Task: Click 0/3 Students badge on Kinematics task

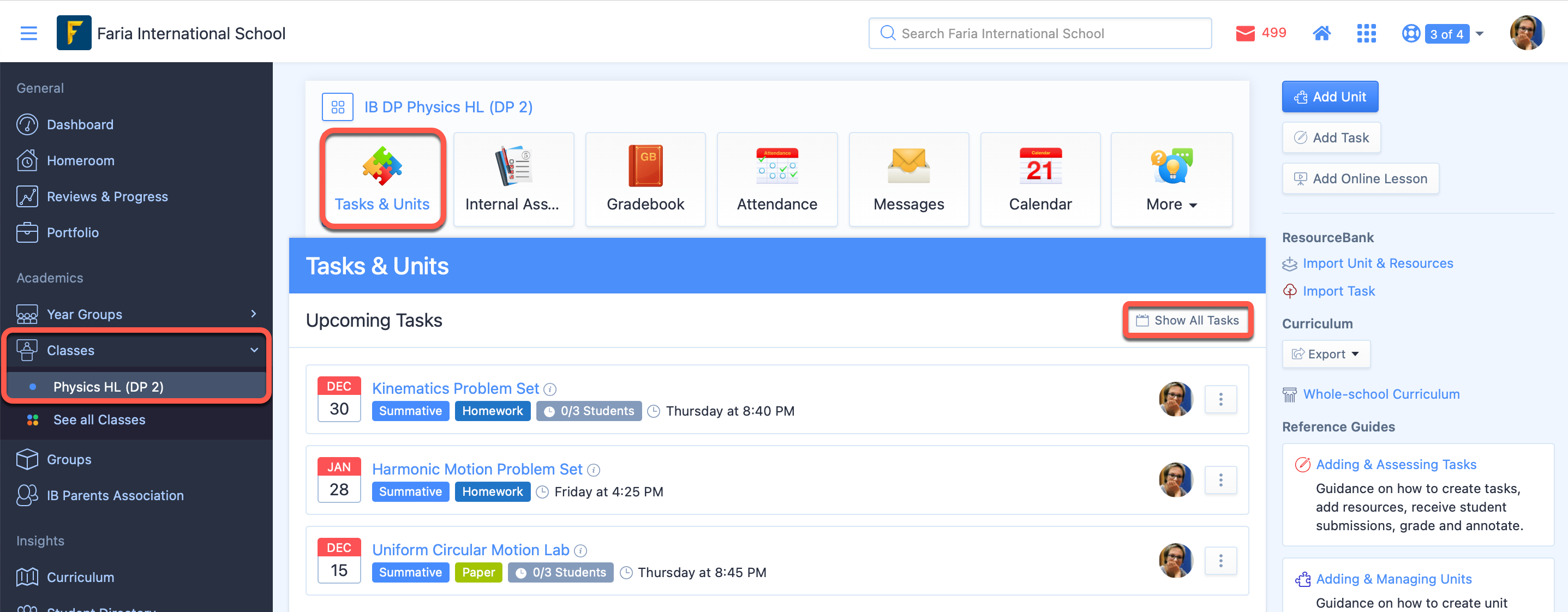Action: pyautogui.click(x=589, y=411)
